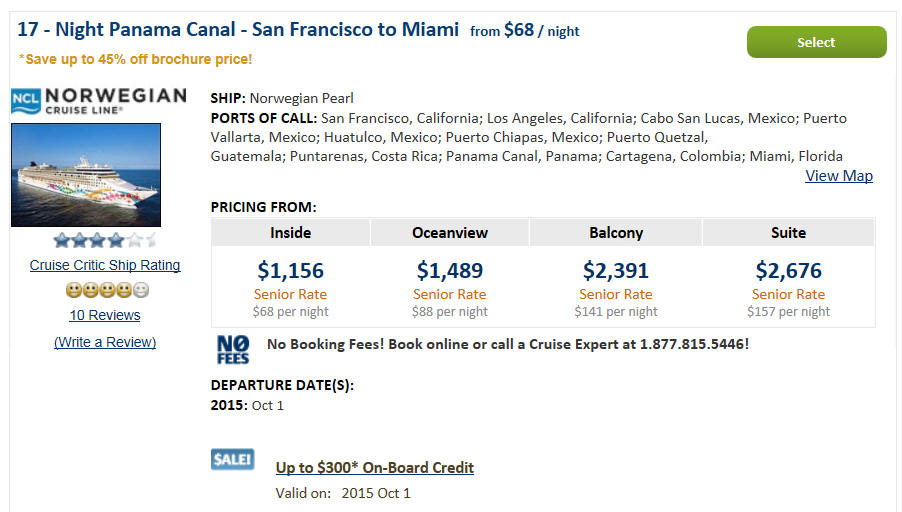This screenshot has width=902, height=512.
Task: Click the Write a Review link
Action: point(105,342)
